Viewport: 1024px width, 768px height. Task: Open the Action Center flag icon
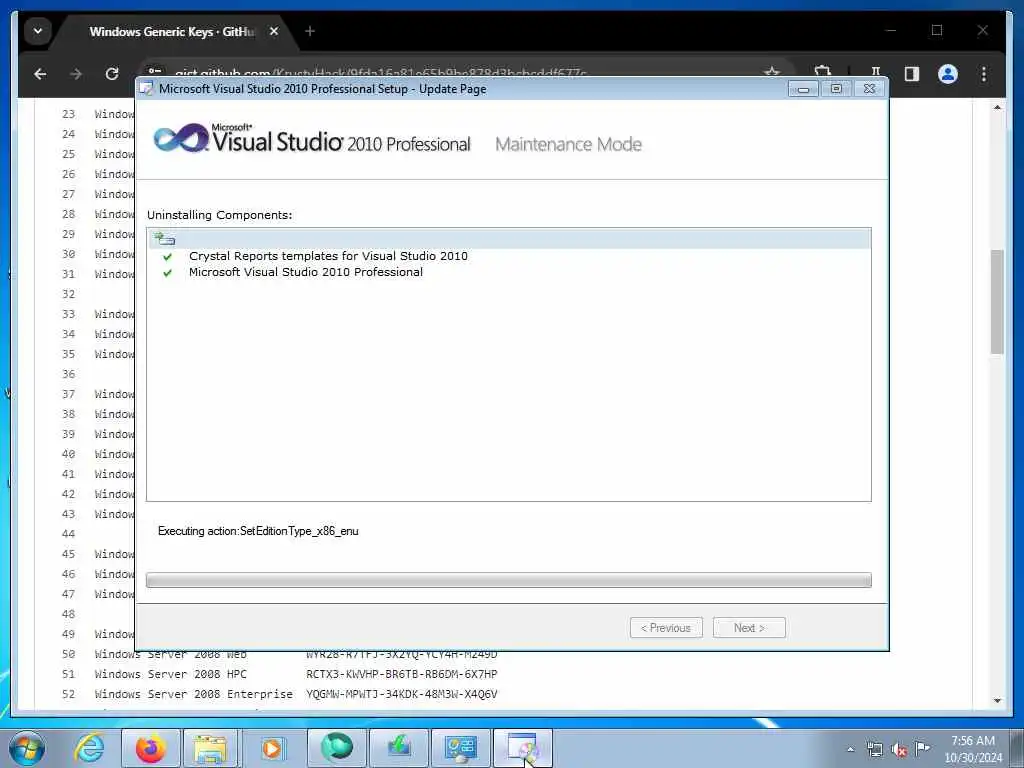coord(922,748)
